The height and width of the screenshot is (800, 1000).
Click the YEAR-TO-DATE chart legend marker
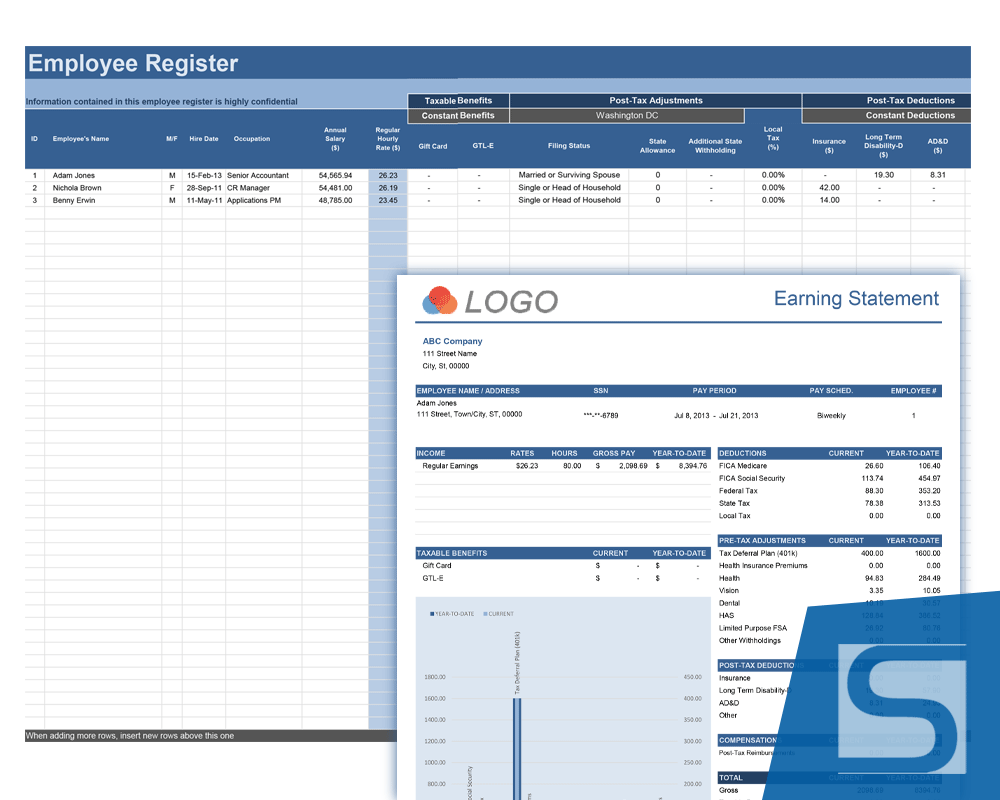(432, 614)
